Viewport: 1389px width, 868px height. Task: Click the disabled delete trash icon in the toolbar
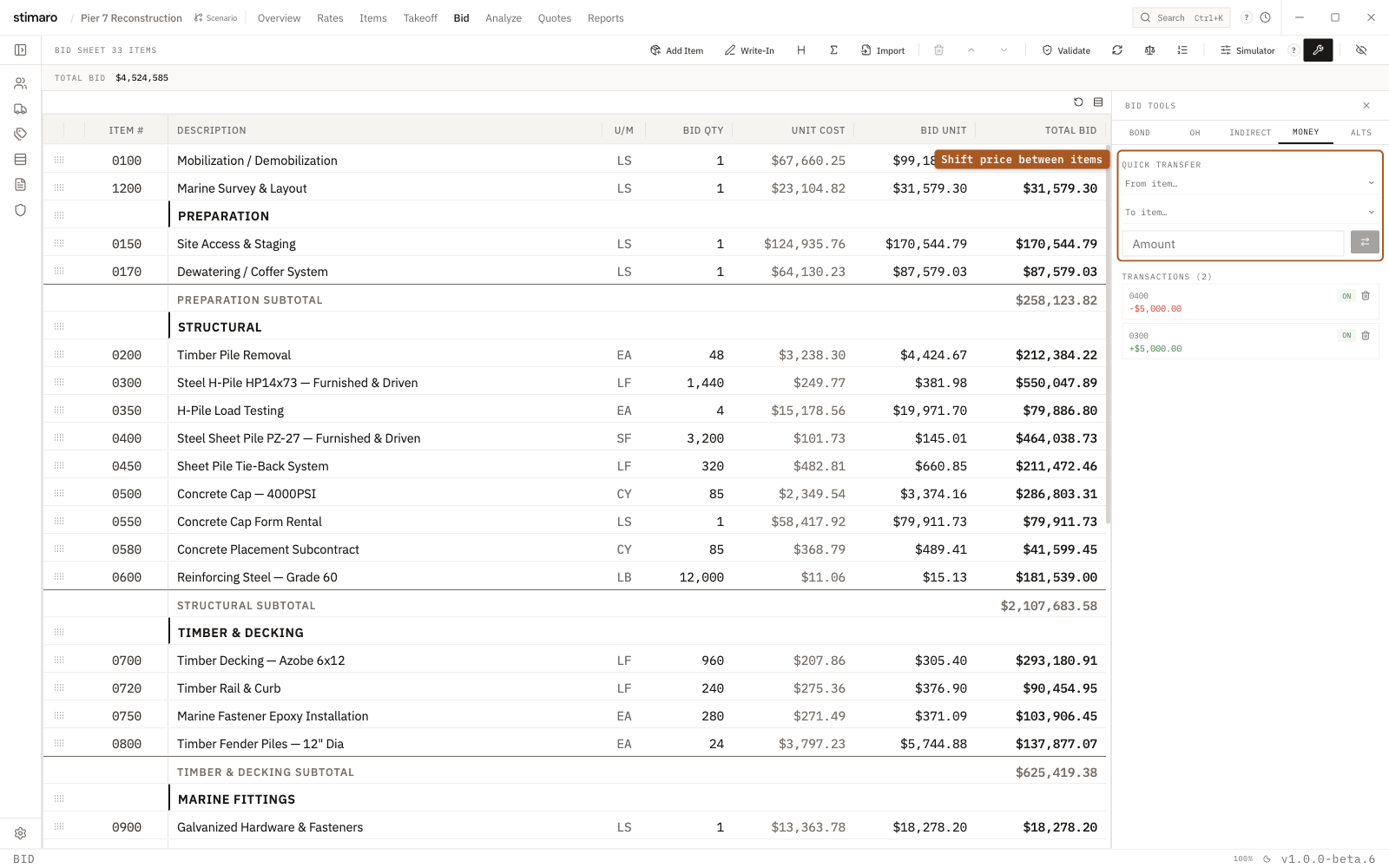938,50
